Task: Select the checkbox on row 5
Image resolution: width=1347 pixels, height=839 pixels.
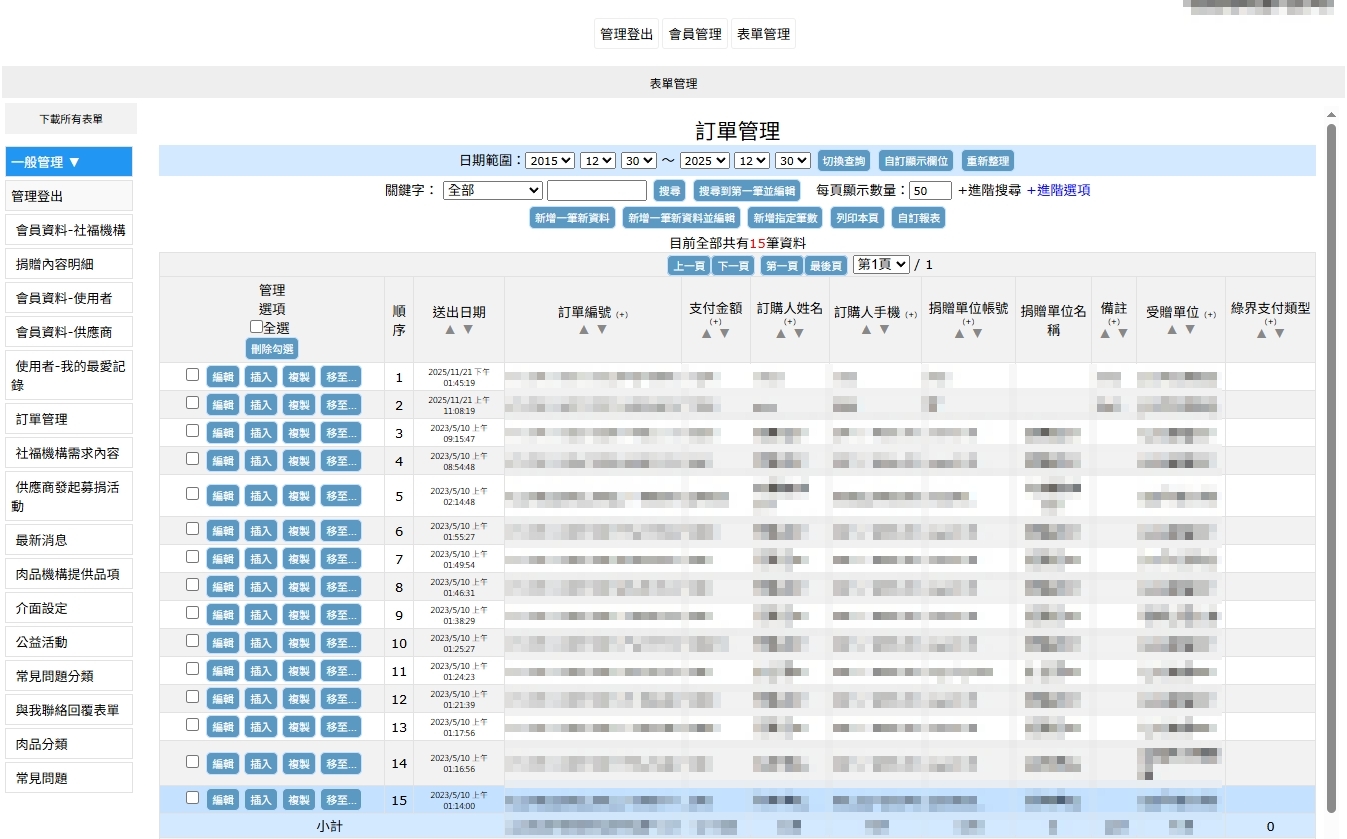Action: 192,494
